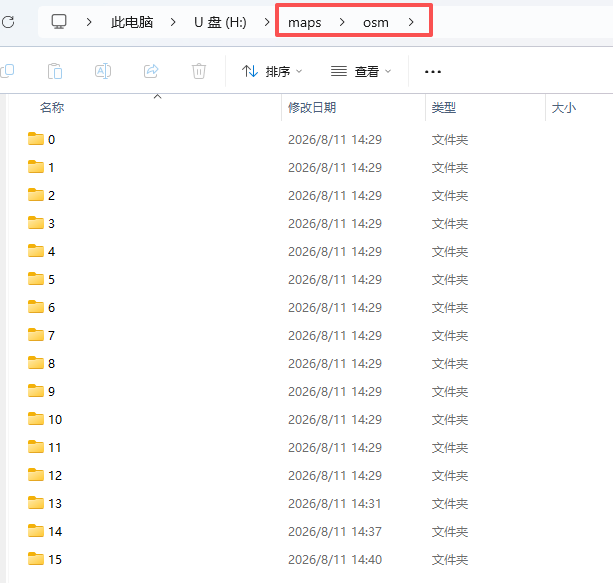Go to maps folder in breadcrumb
613x583 pixels.
tap(305, 23)
